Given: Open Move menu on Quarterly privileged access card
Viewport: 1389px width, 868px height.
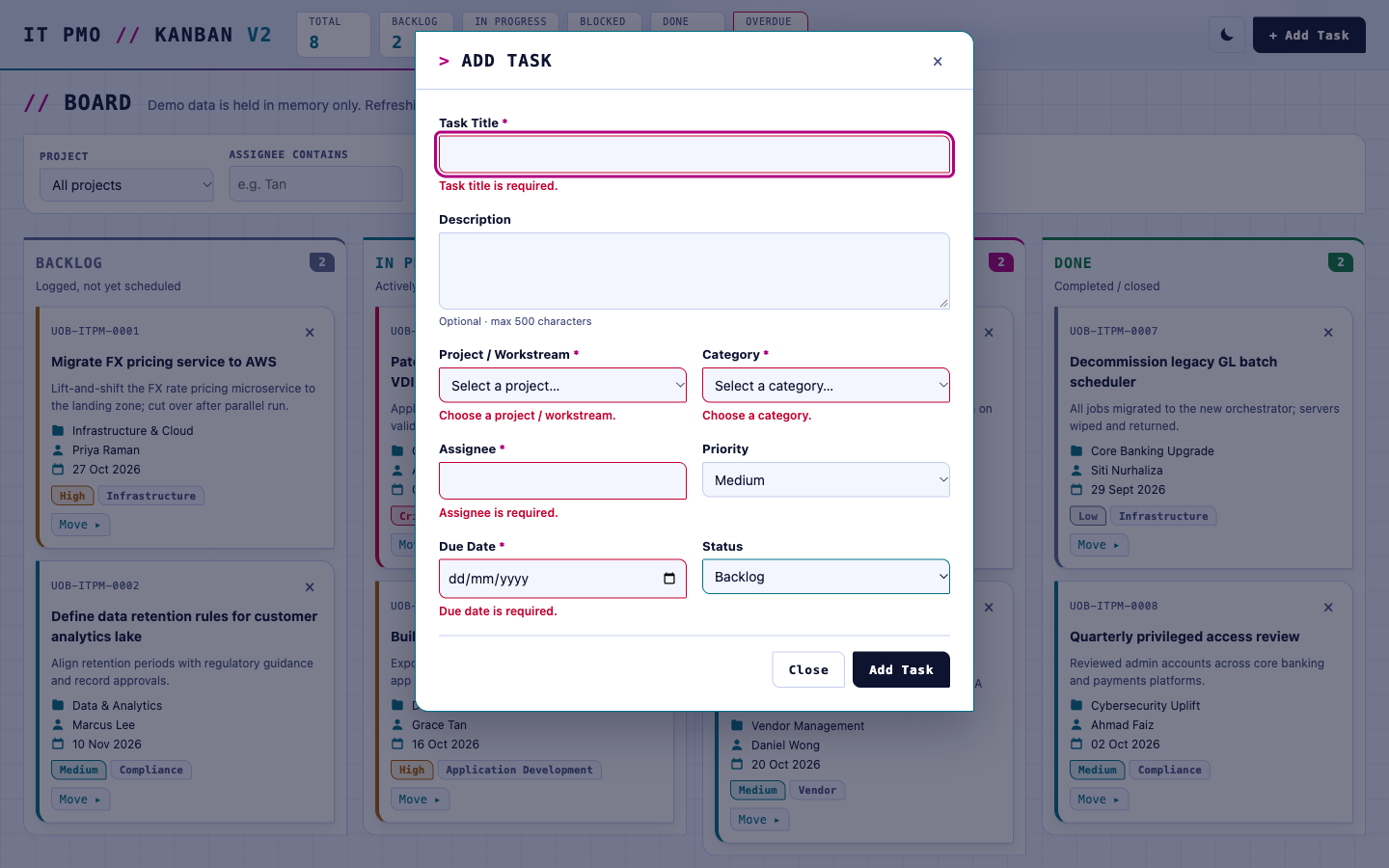Looking at the screenshot, I should click(x=1099, y=800).
